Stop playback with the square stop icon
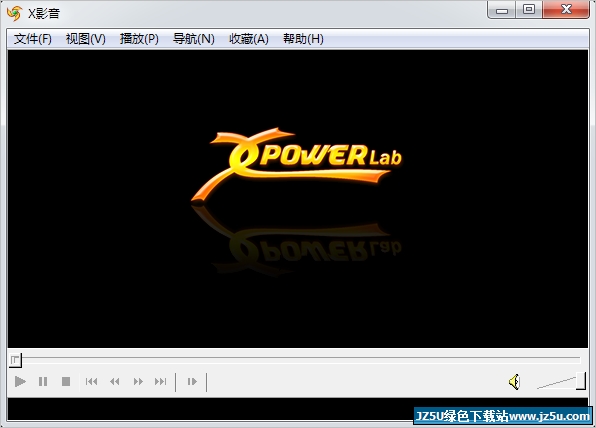The height and width of the screenshot is (428, 596). [x=66, y=381]
